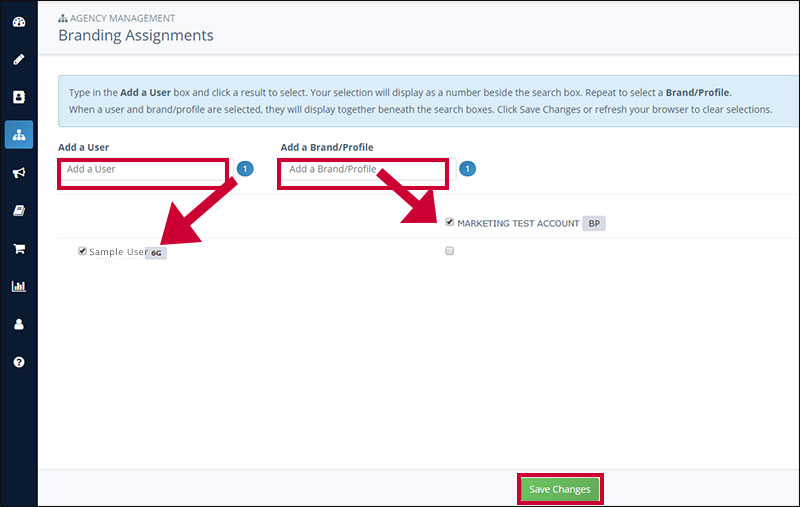This screenshot has width=800, height=507.
Task: Click the Sample User label
Action: click(x=118, y=251)
